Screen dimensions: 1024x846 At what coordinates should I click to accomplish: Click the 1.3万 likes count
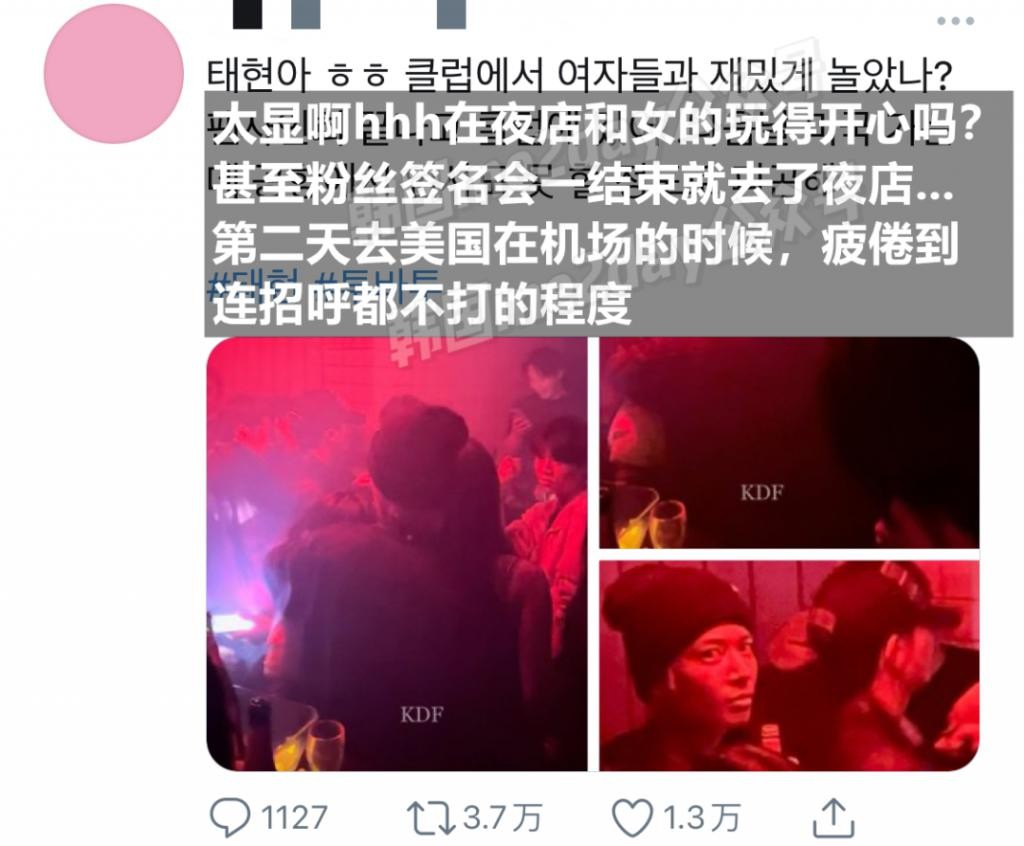coord(701,818)
